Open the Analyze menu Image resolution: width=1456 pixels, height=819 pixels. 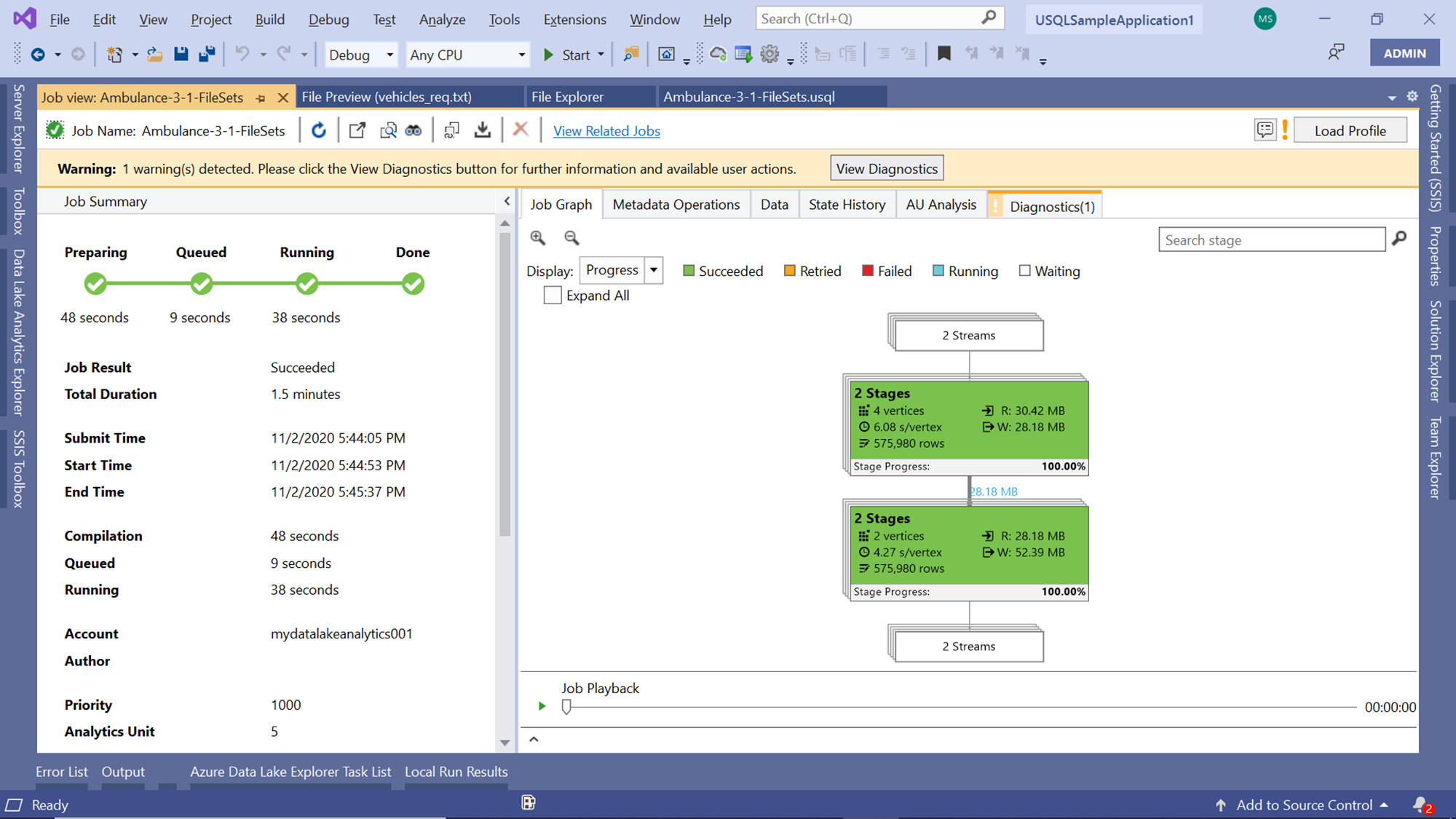point(442,20)
